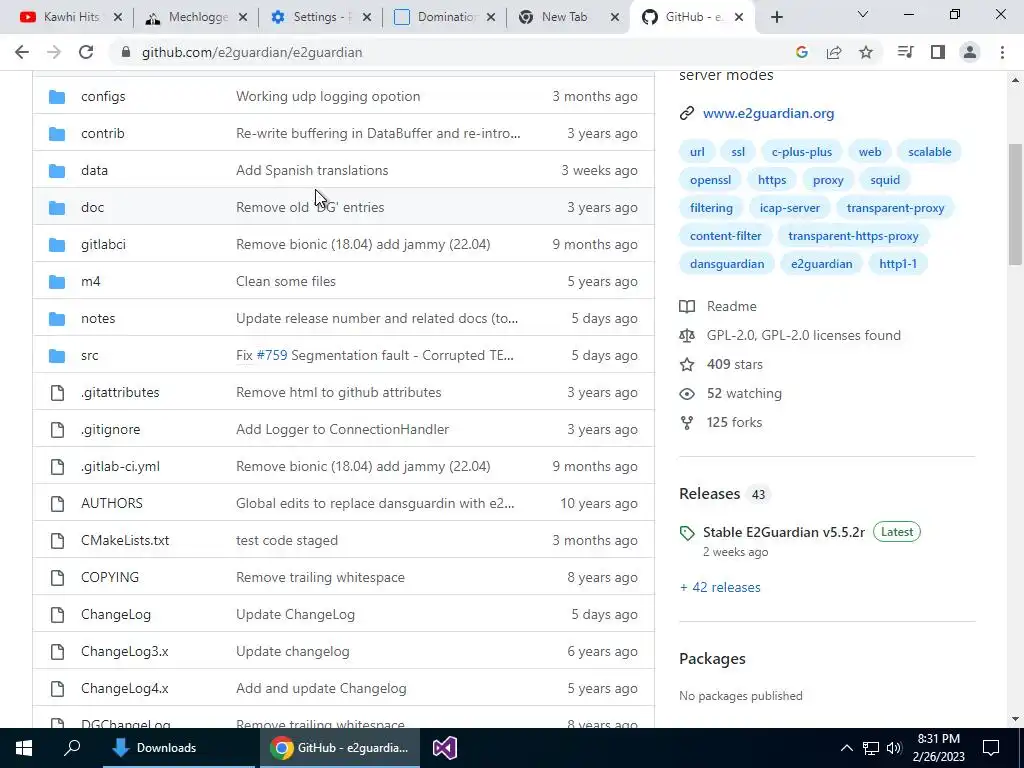Click the Google icon in the address bar
Screen dimensions: 1024x768
click(802, 52)
